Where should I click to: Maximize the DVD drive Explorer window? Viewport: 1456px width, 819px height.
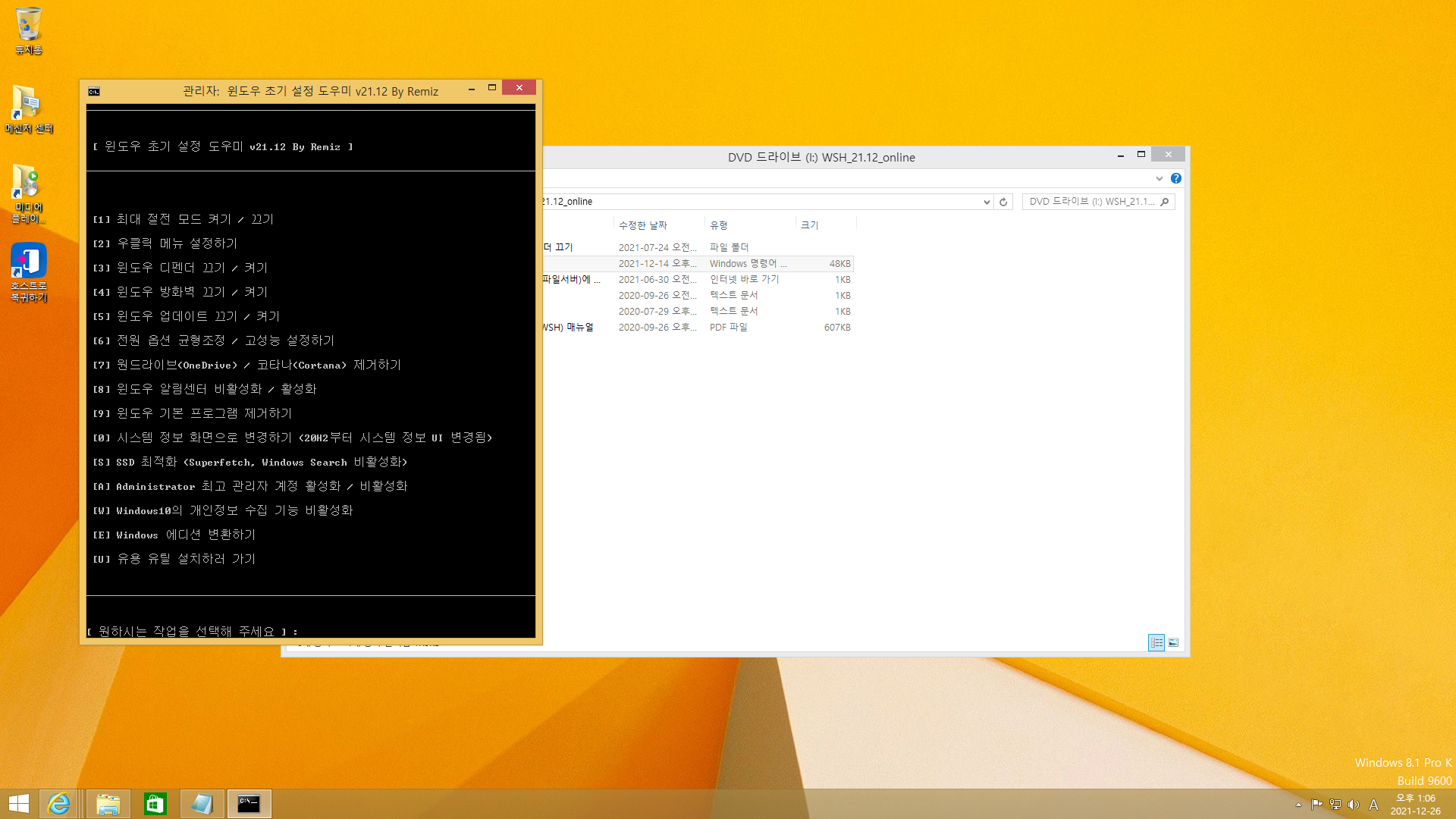tap(1141, 155)
